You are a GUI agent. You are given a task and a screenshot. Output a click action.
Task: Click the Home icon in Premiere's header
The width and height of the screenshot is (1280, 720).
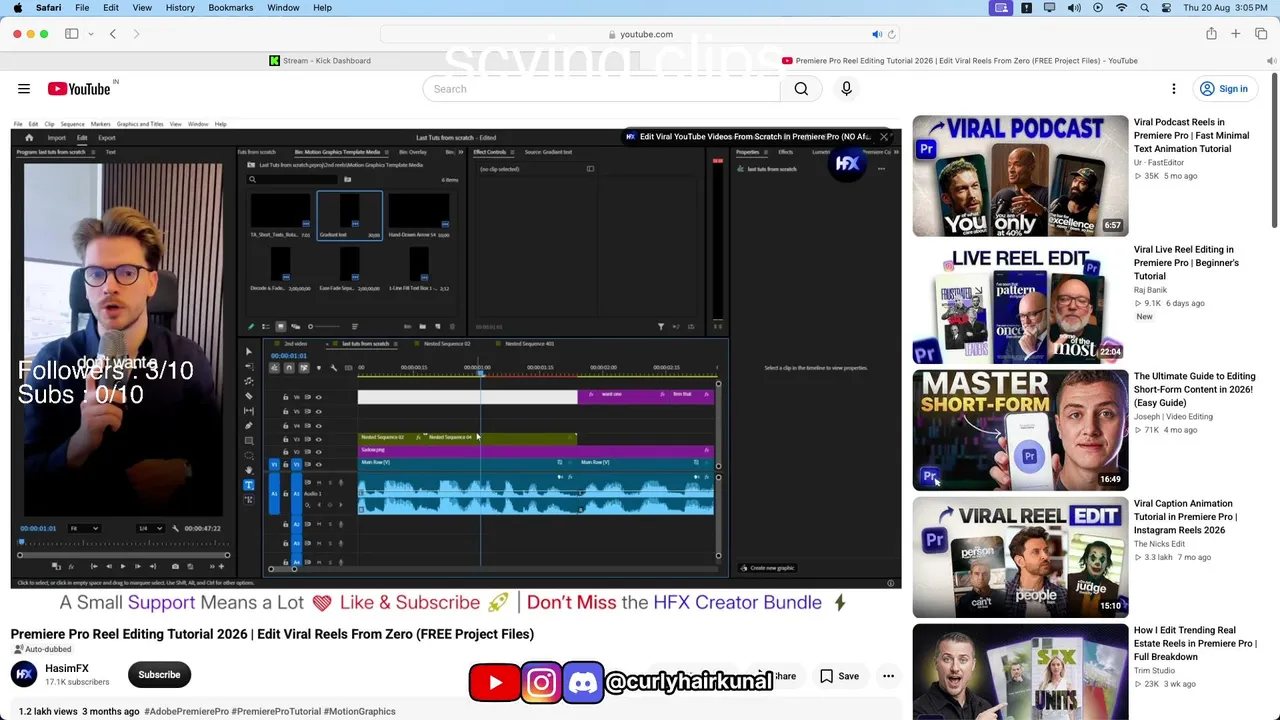[29, 138]
